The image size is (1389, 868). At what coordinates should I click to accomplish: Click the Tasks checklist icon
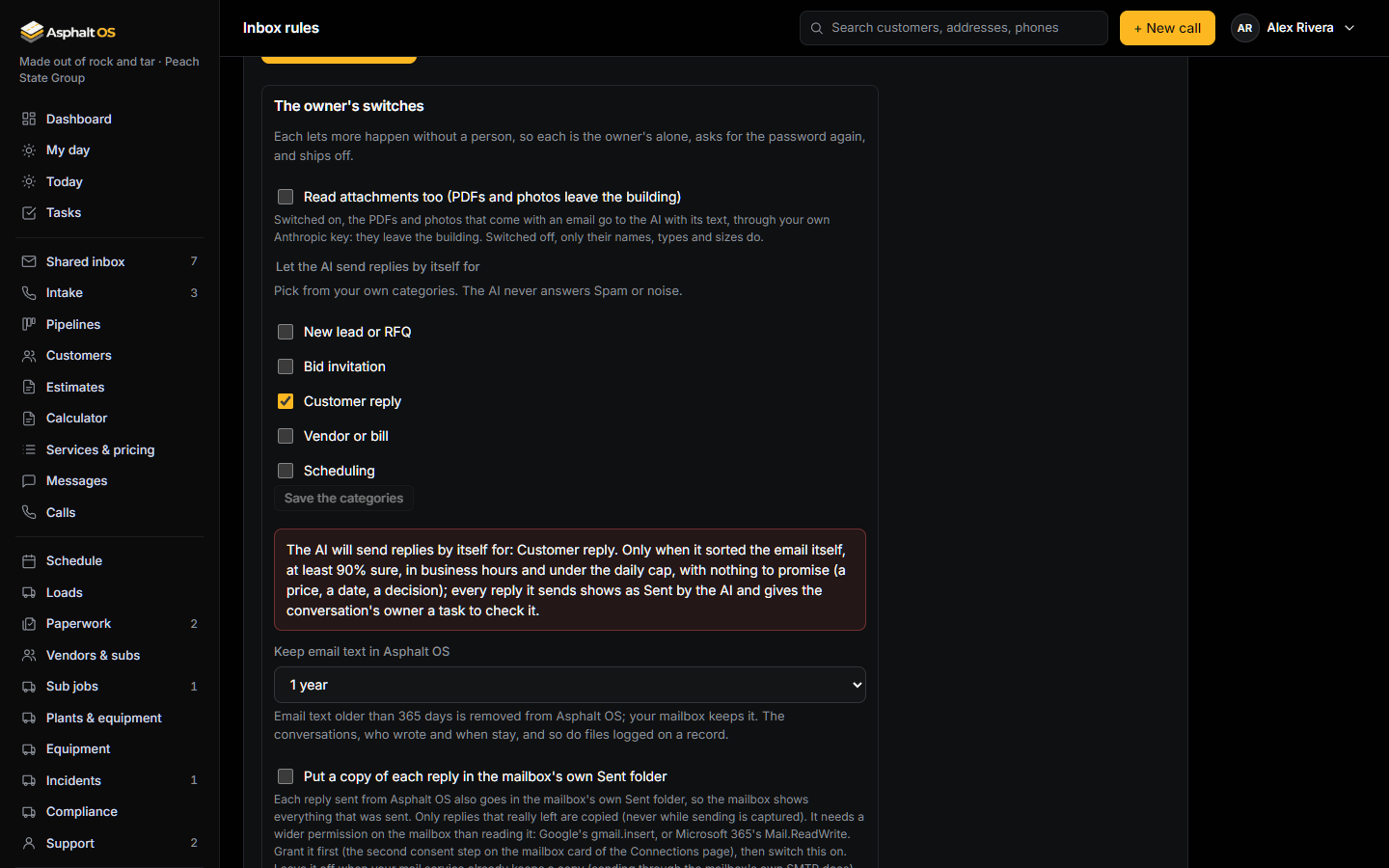pos(29,213)
